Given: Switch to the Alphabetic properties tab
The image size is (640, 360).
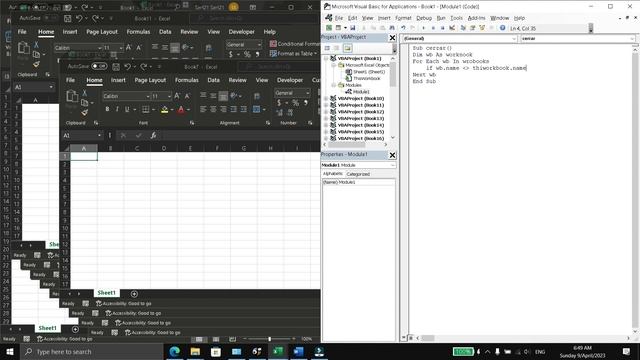Looking at the screenshot, I should point(333,174).
